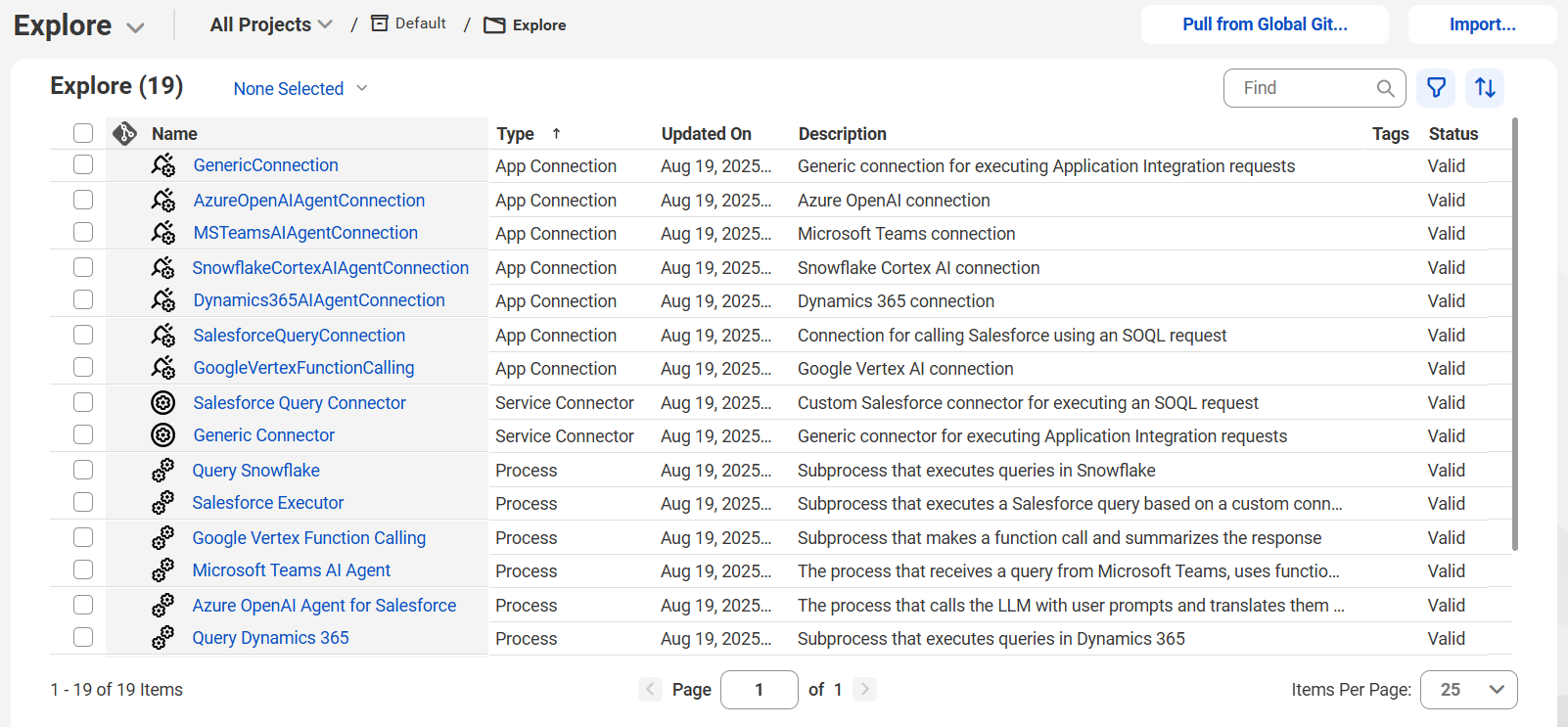Check the MSTeamsAIAgentConnection row checkbox
1568x727 pixels.
pos(83,232)
